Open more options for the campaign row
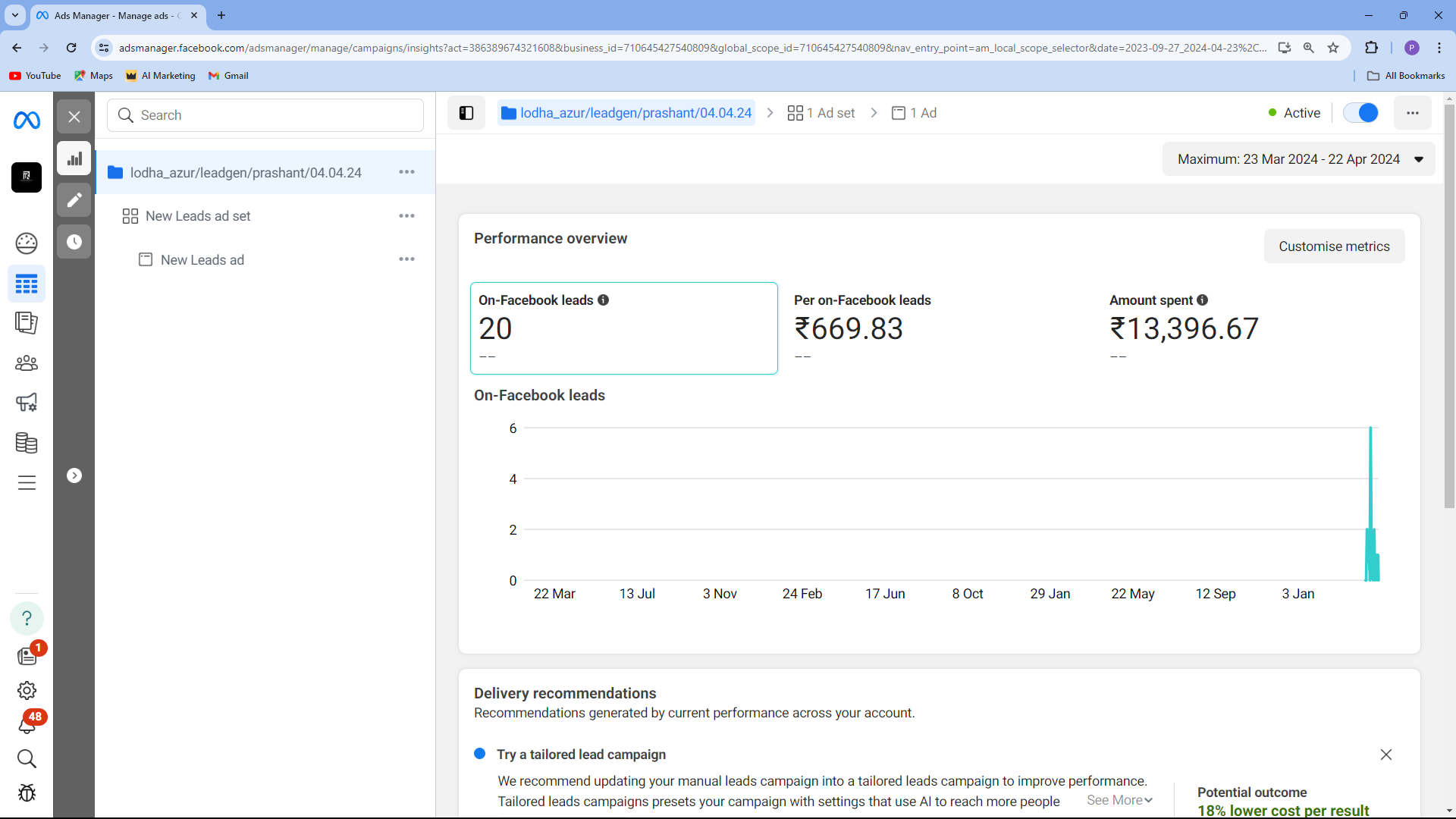The image size is (1456, 819). pyautogui.click(x=406, y=172)
